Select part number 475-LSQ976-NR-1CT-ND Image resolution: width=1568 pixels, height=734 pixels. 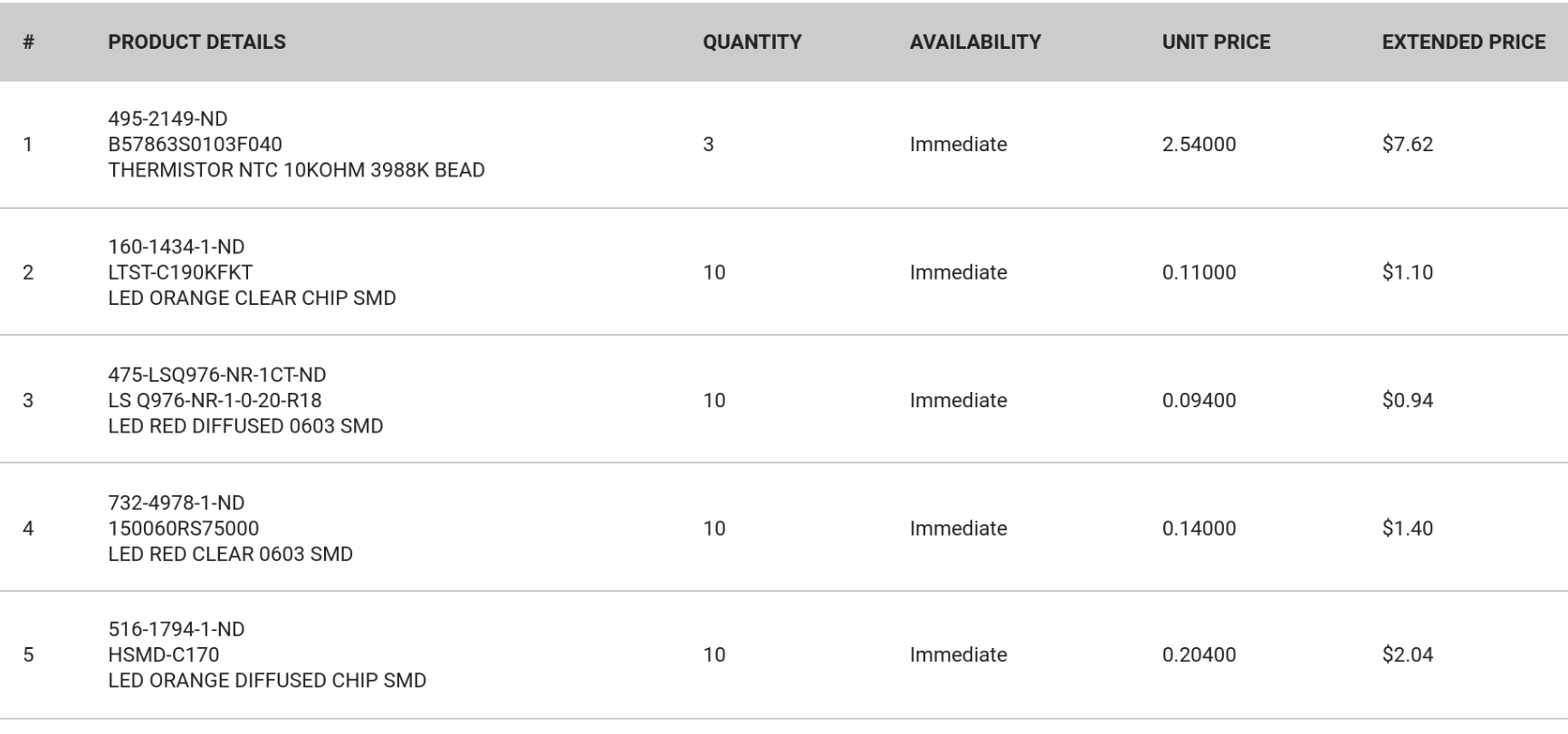[x=216, y=375]
